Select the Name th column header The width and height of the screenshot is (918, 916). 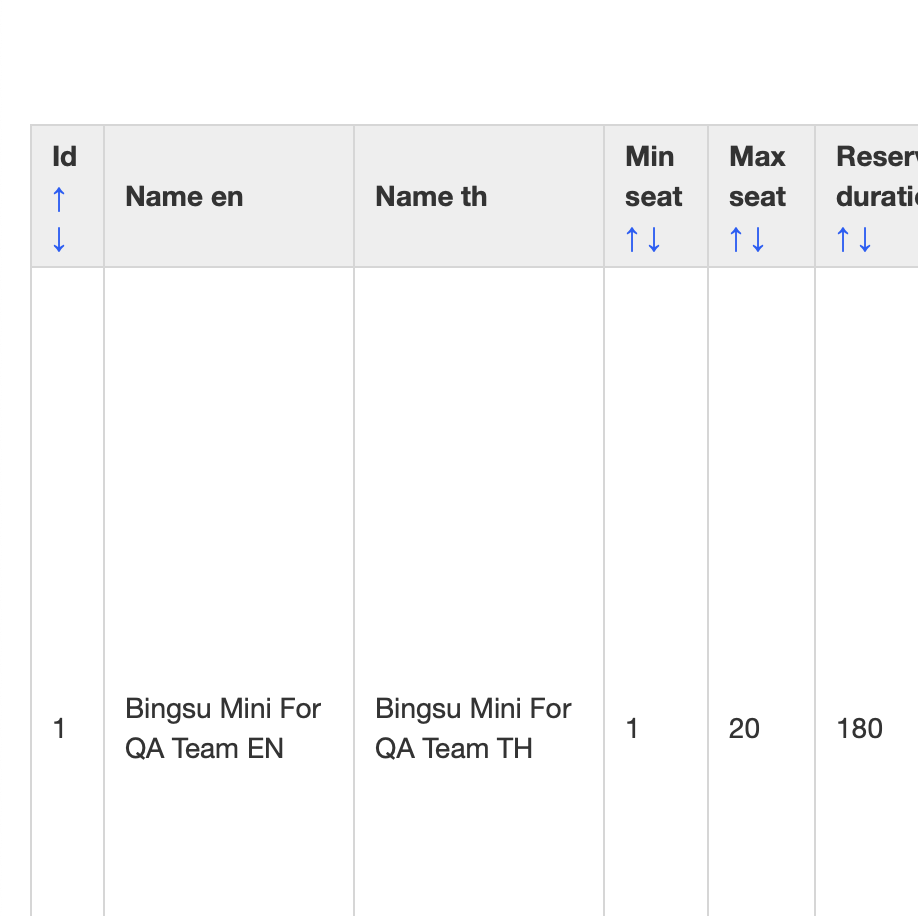[x=431, y=197]
